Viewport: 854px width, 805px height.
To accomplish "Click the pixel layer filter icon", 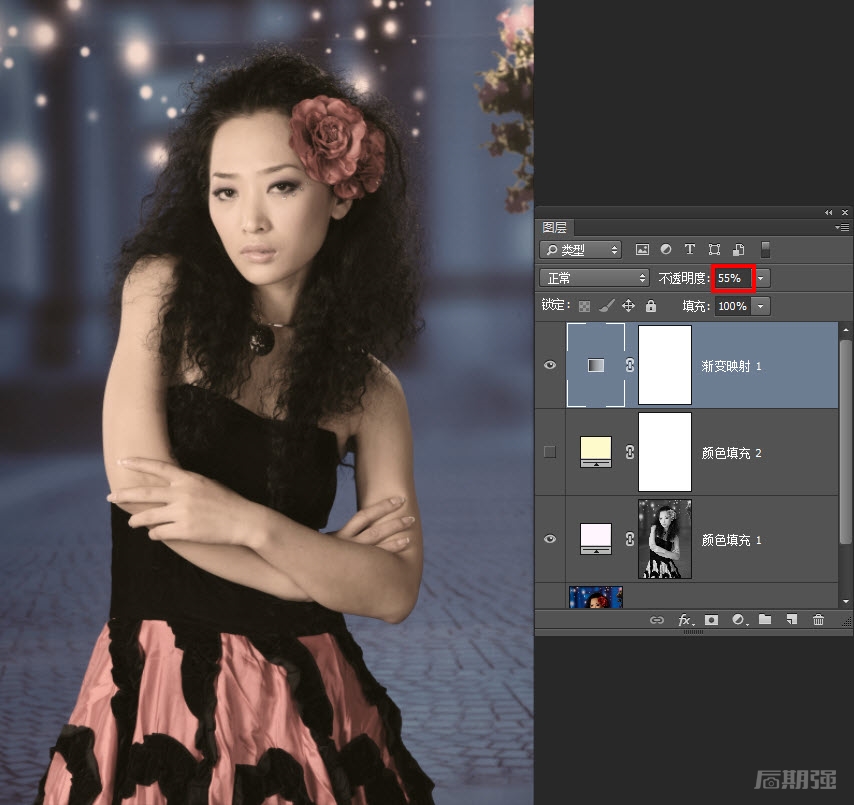I will (x=642, y=249).
